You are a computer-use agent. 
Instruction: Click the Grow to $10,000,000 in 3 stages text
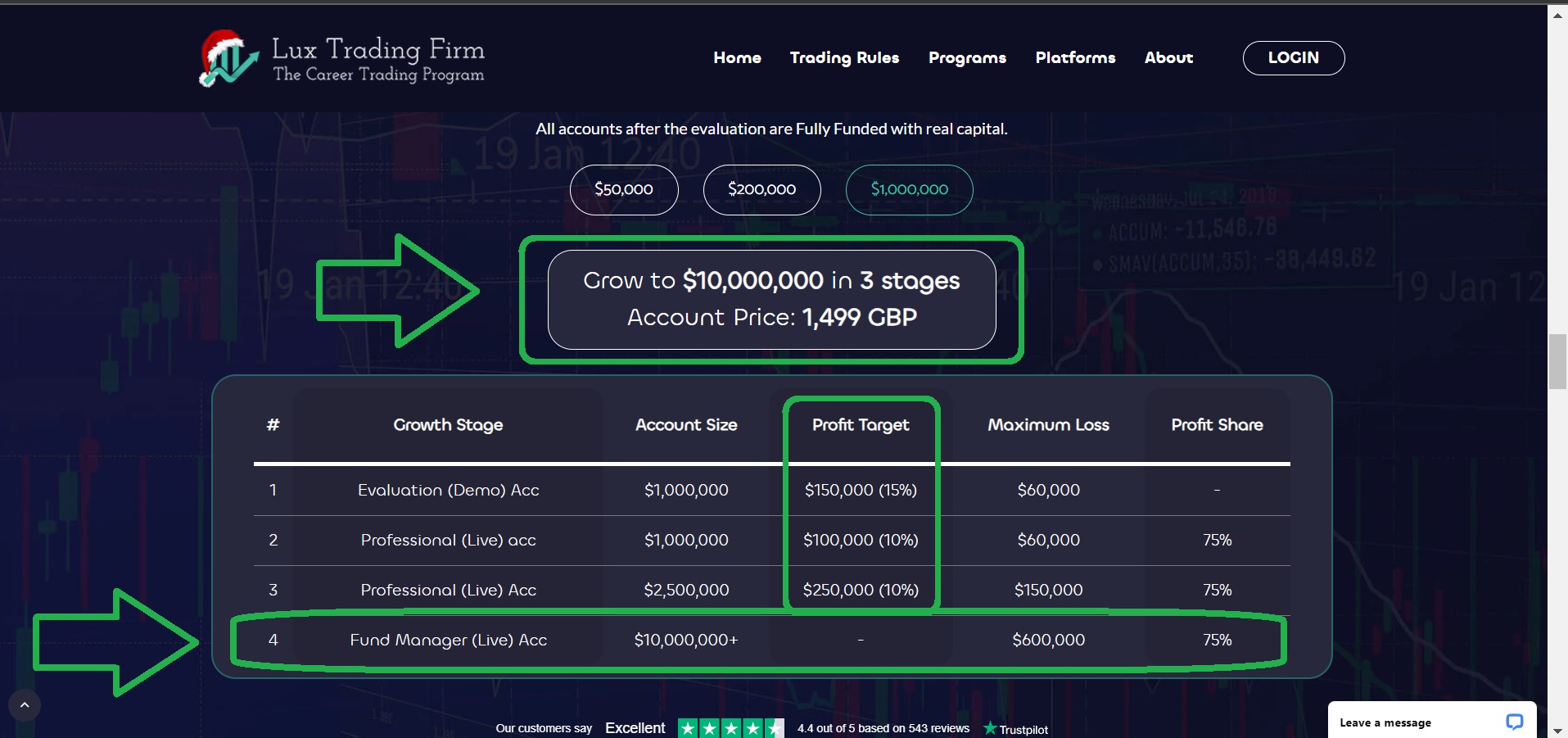coord(771,280)
